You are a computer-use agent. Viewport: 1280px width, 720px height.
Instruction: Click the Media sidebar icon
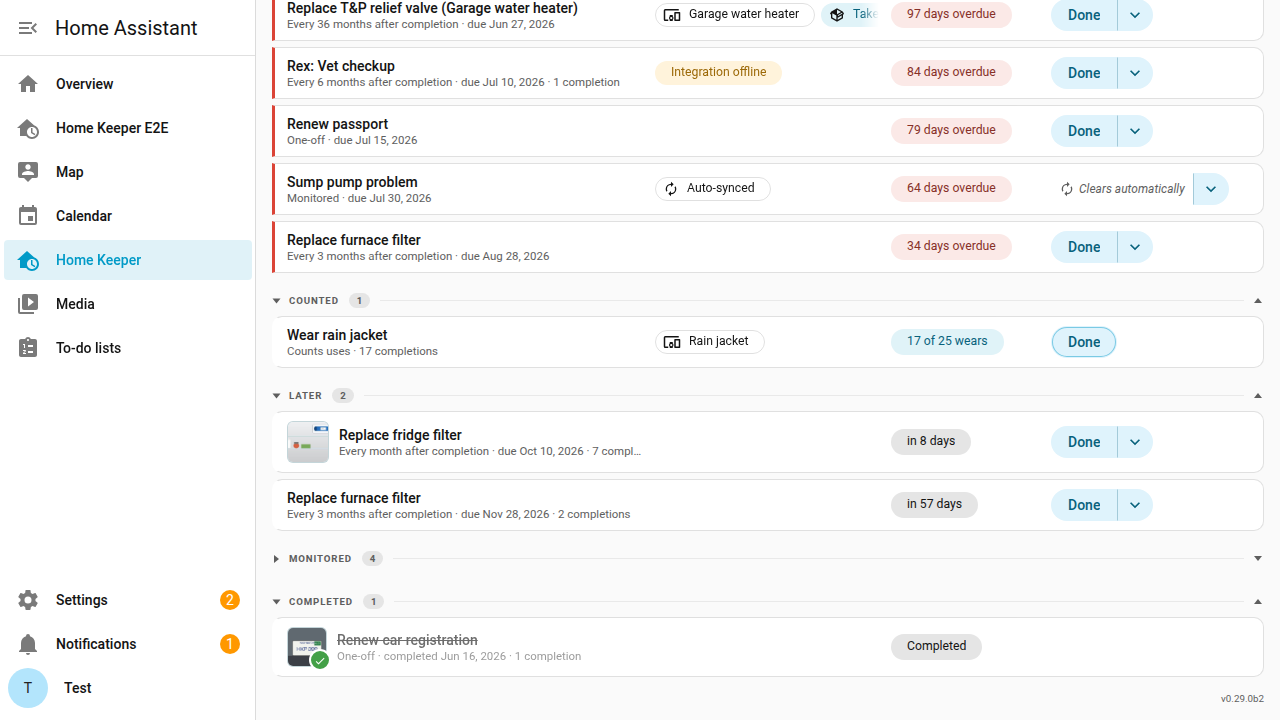pos(28,304)
